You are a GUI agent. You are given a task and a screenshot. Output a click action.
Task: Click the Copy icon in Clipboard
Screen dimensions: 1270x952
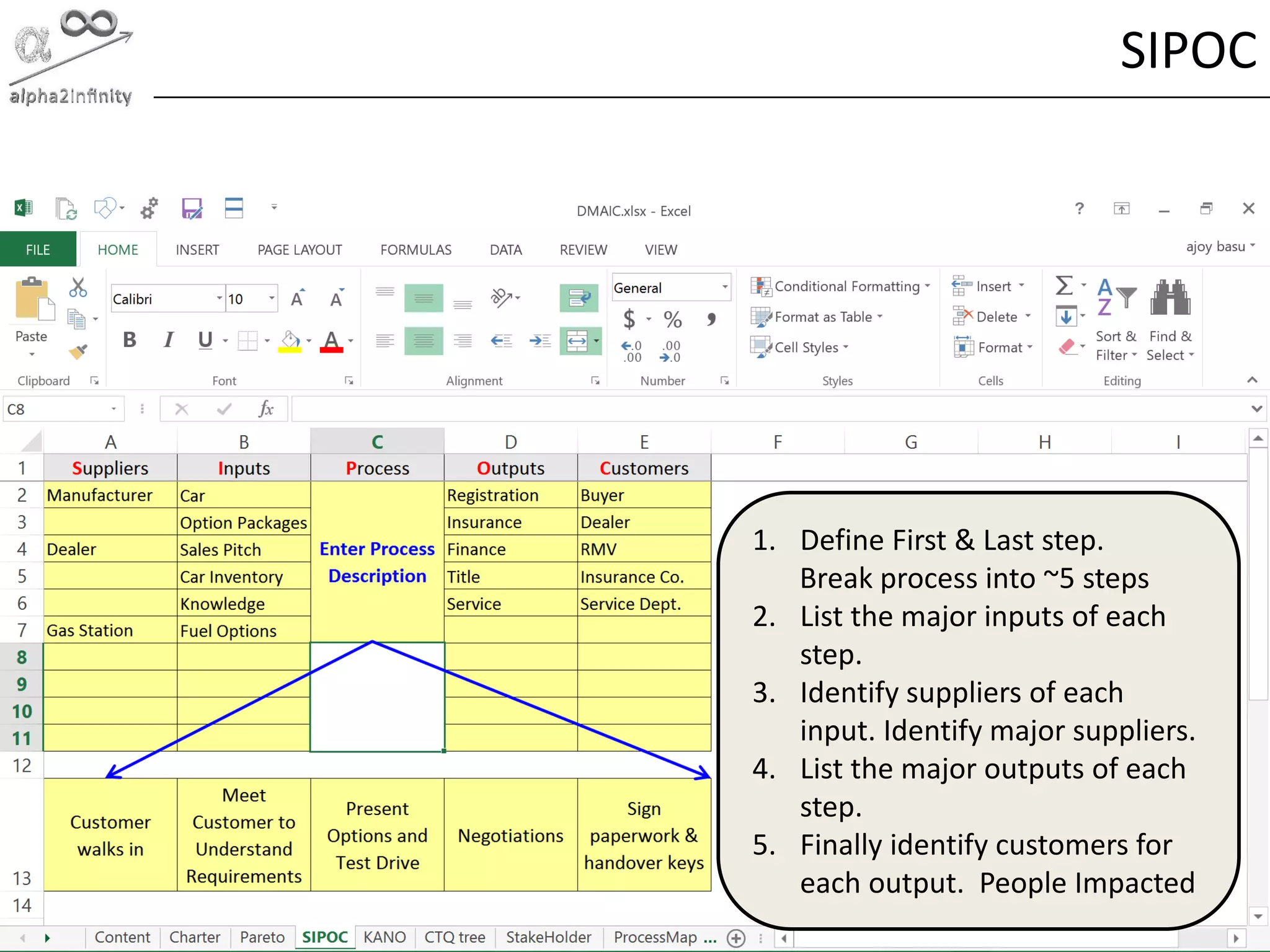[76, 319]
